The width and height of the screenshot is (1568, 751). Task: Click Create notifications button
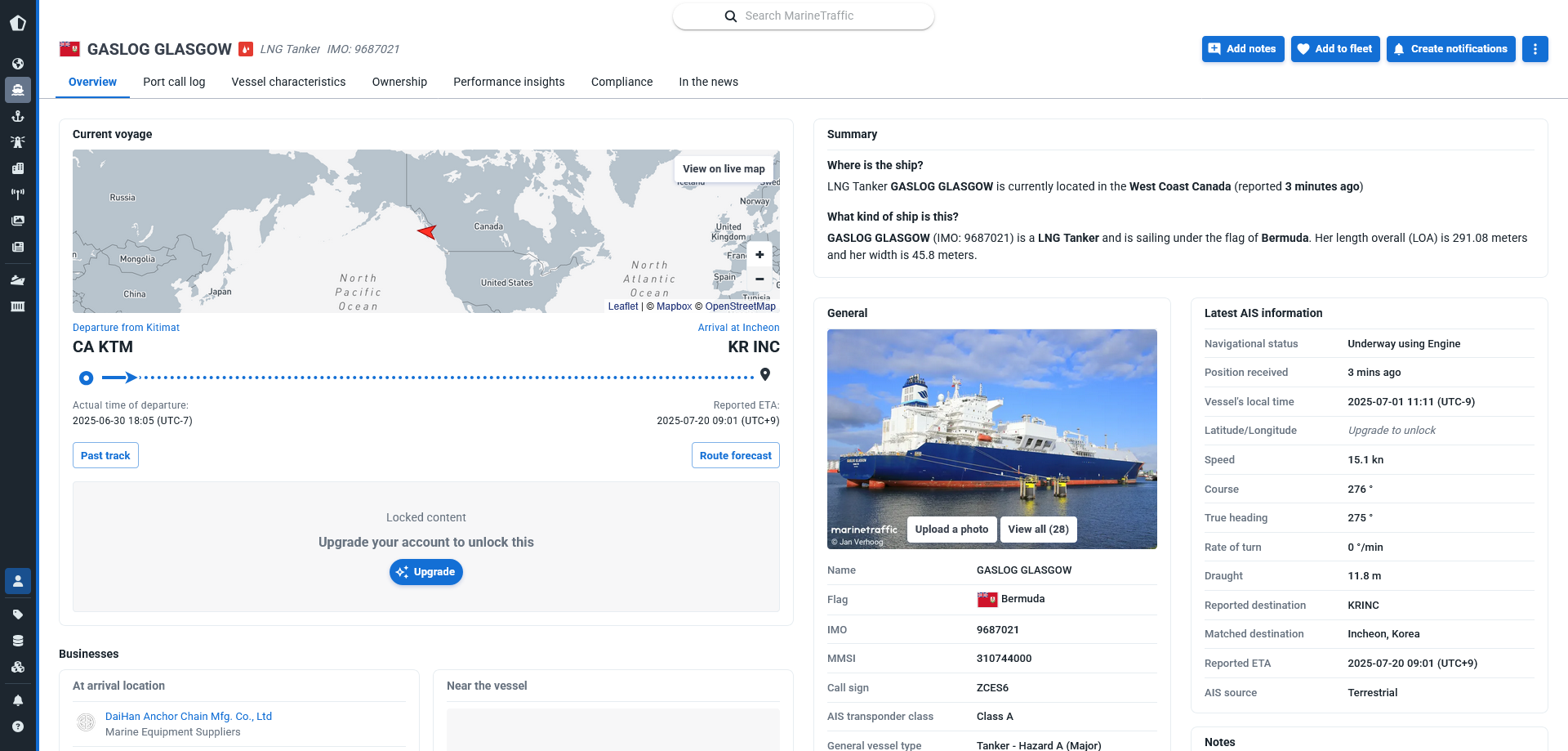click(x=1450, y=49)
